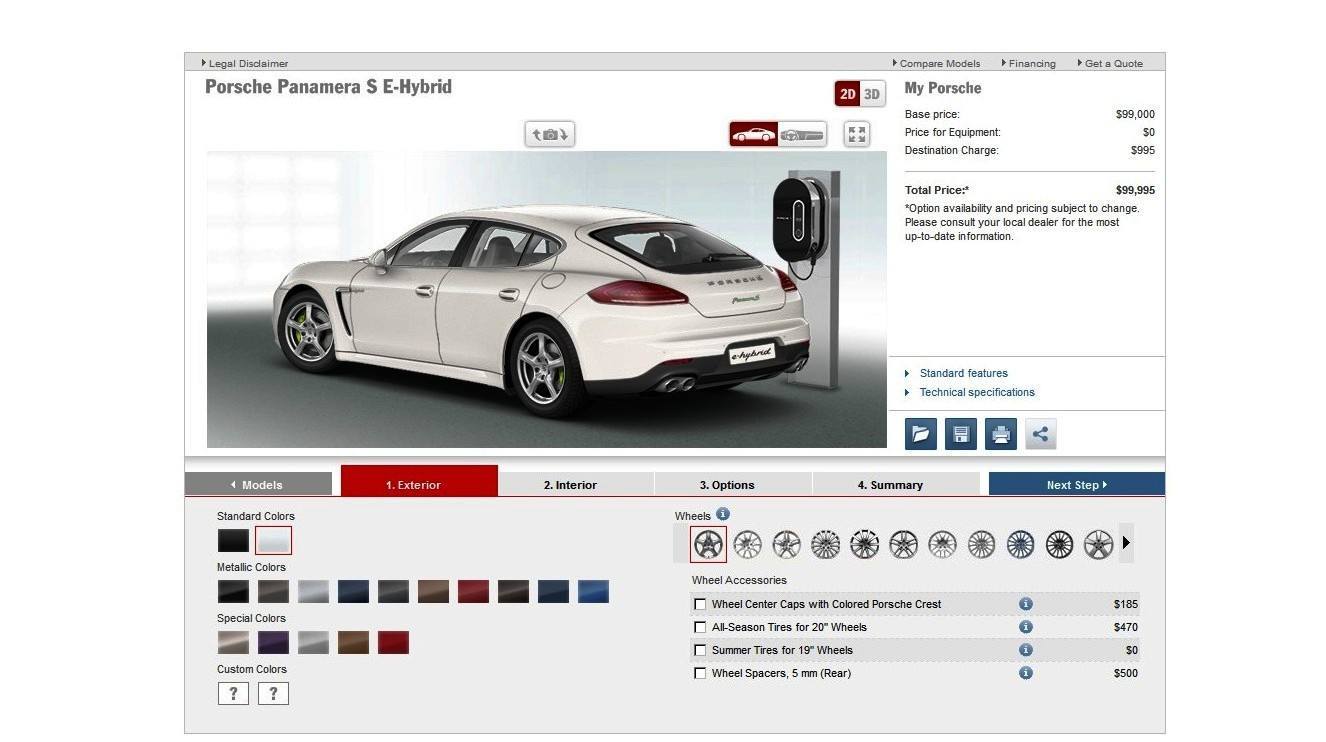This screenshot has height=742, width=1326.
Task: Select the 1. Exterior tab
Action: click(419, 481)
